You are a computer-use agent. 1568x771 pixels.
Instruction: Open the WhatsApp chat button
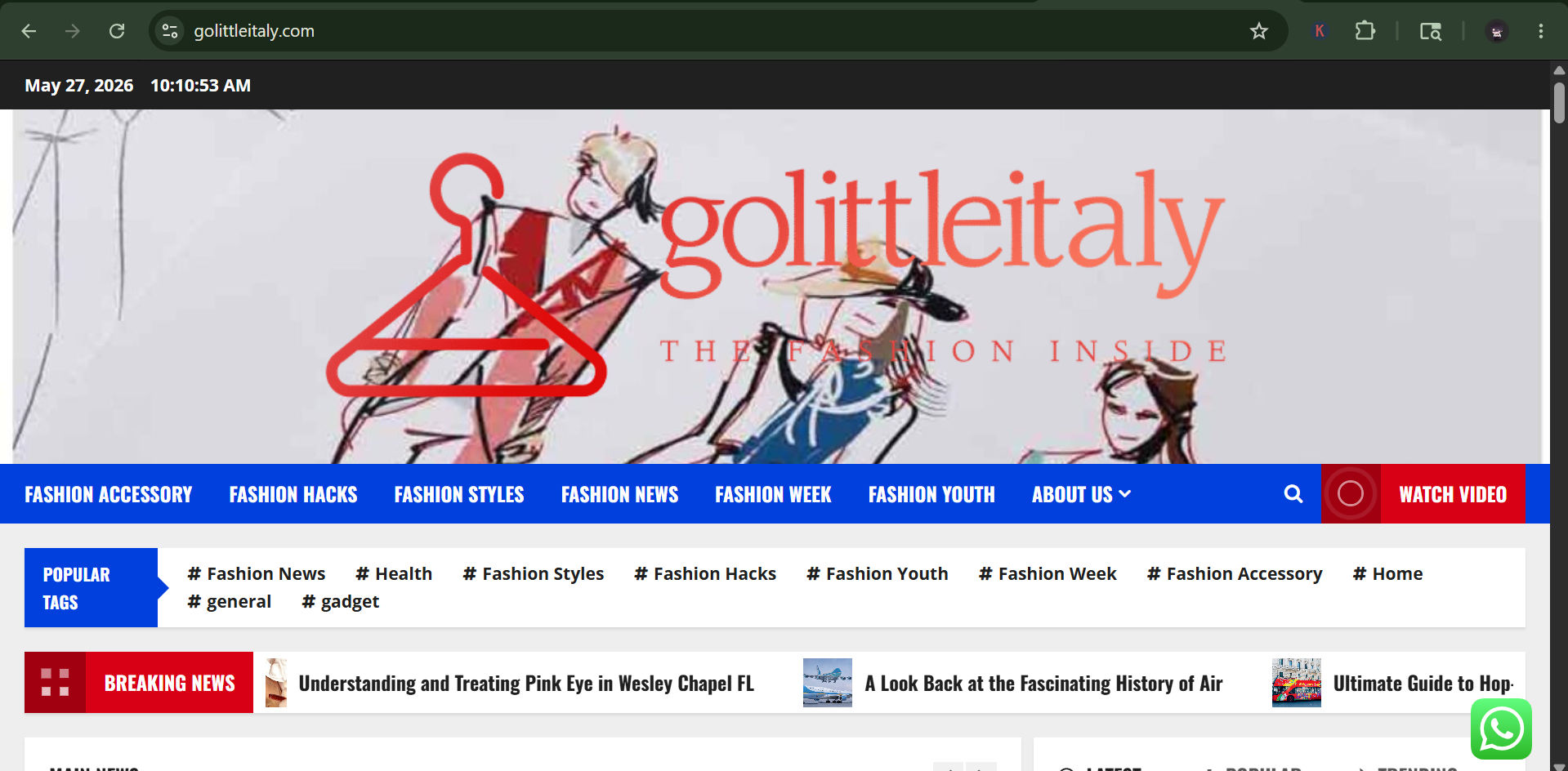tap(1501, 729)
